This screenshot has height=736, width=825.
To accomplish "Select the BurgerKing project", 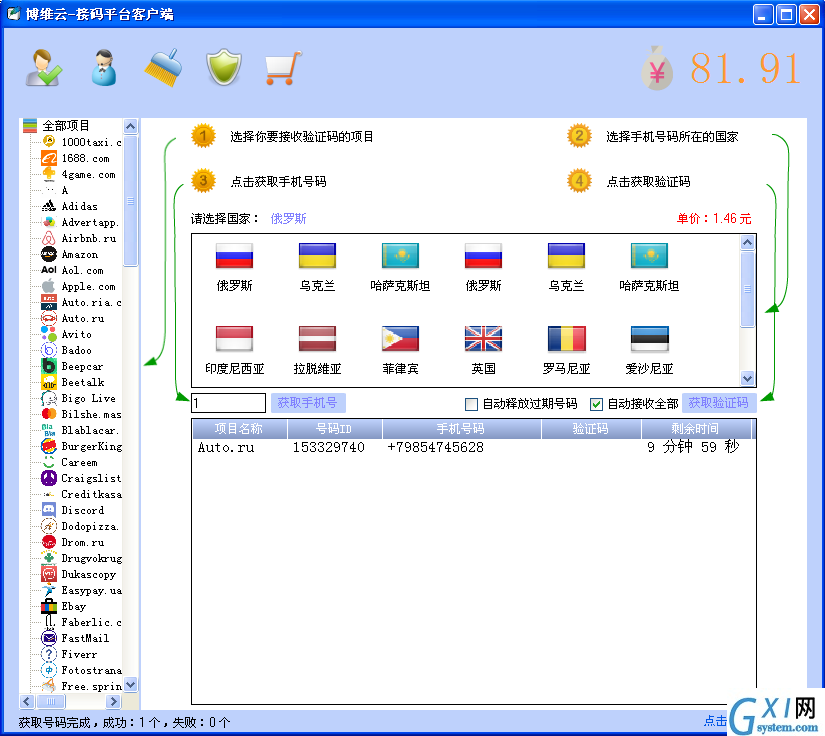I will click(x=91, y=447).
